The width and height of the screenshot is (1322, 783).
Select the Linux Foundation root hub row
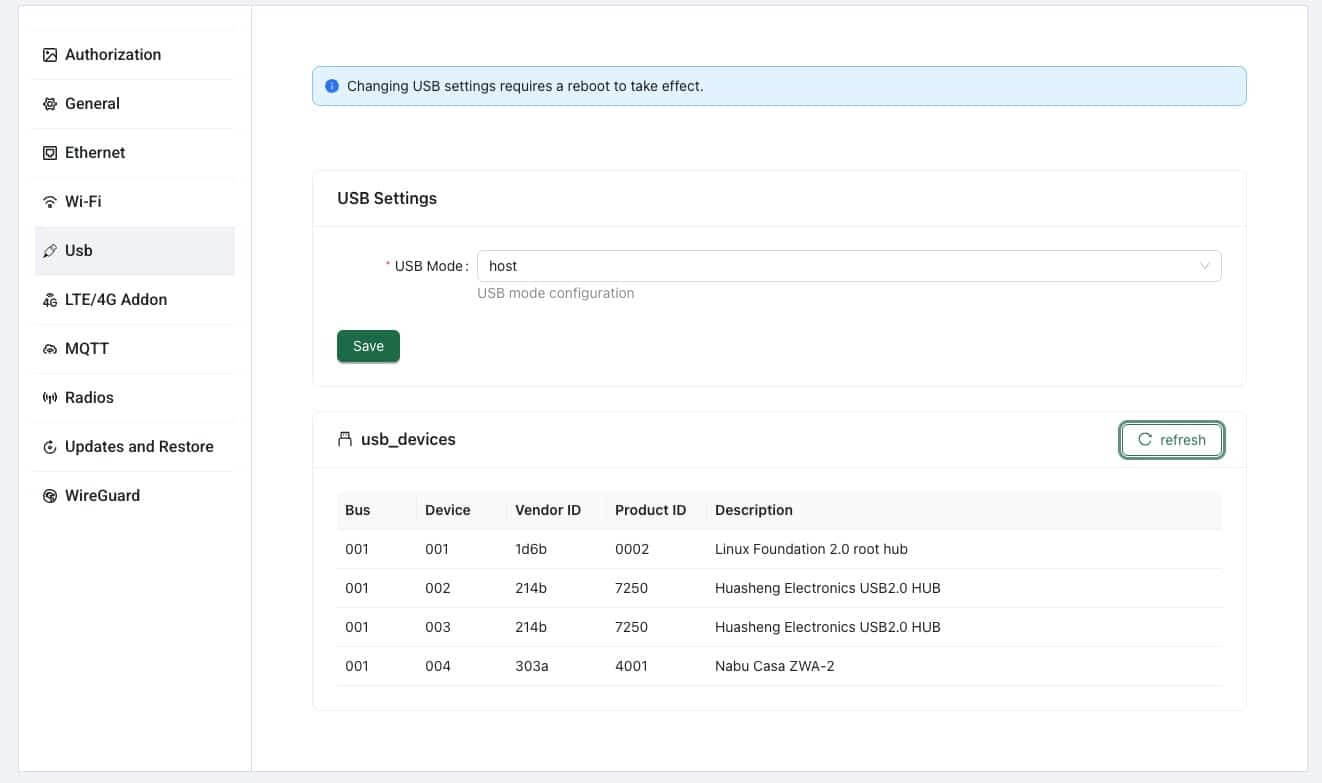click(x=811, y=549)
